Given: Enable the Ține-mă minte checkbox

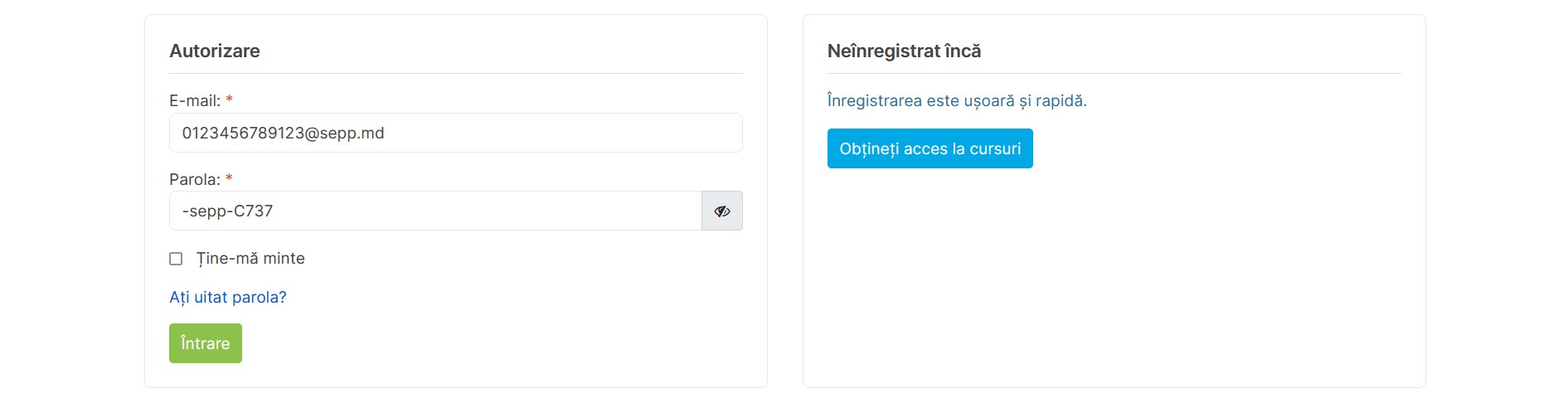Looking at the screenshot, I should pyautogui.click(x=176, y=259).
